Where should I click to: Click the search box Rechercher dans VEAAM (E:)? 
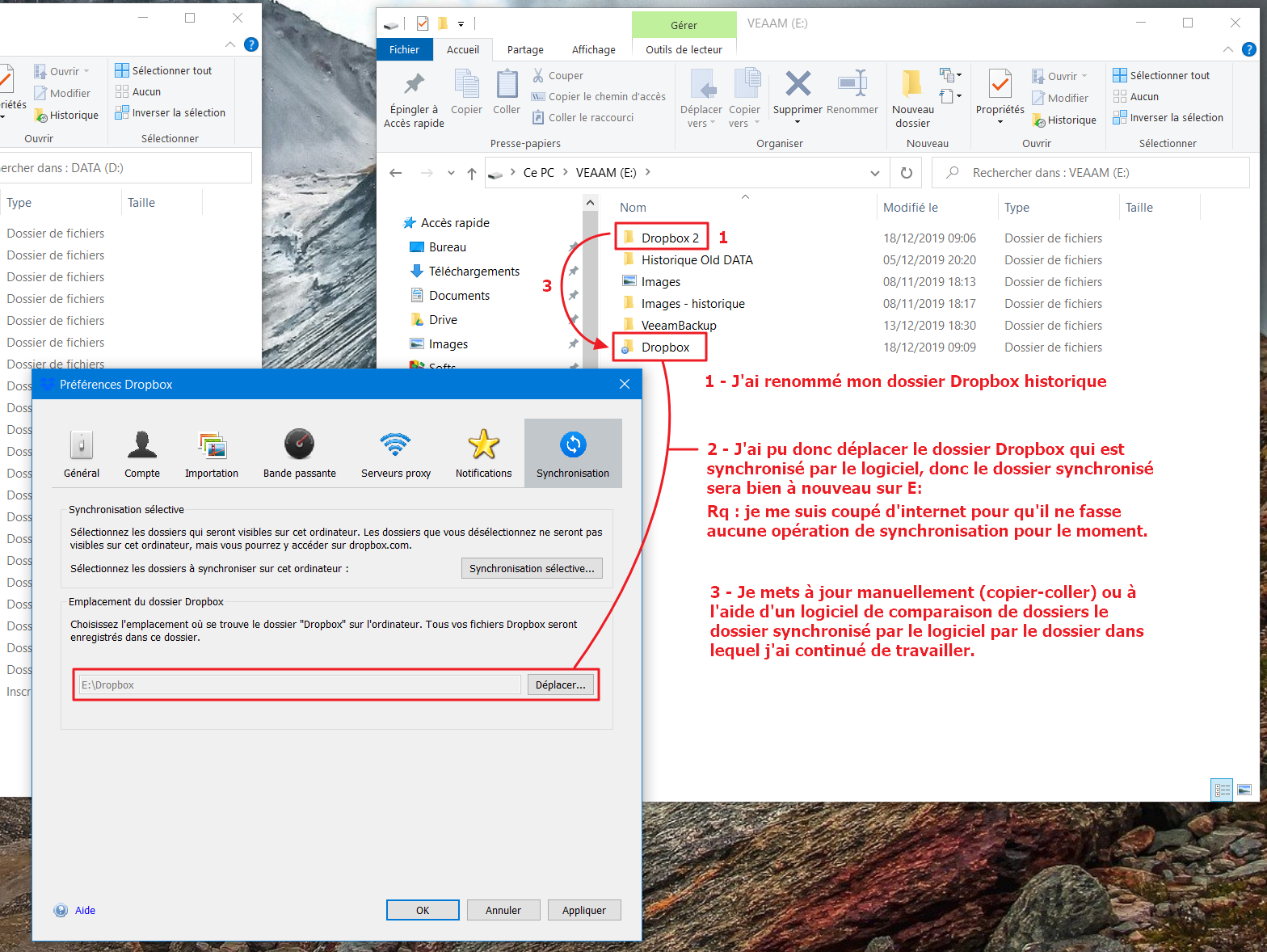click(1091, 173)
